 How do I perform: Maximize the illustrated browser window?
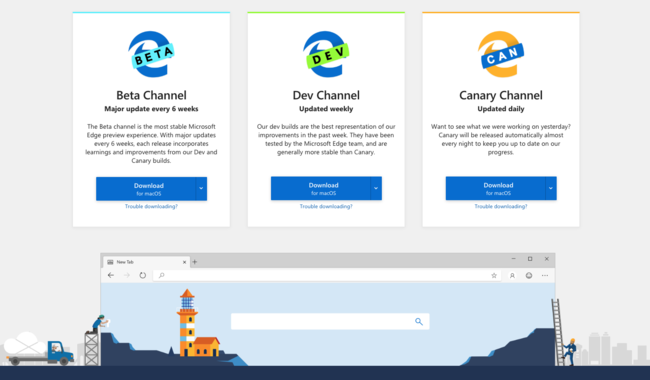530,259
